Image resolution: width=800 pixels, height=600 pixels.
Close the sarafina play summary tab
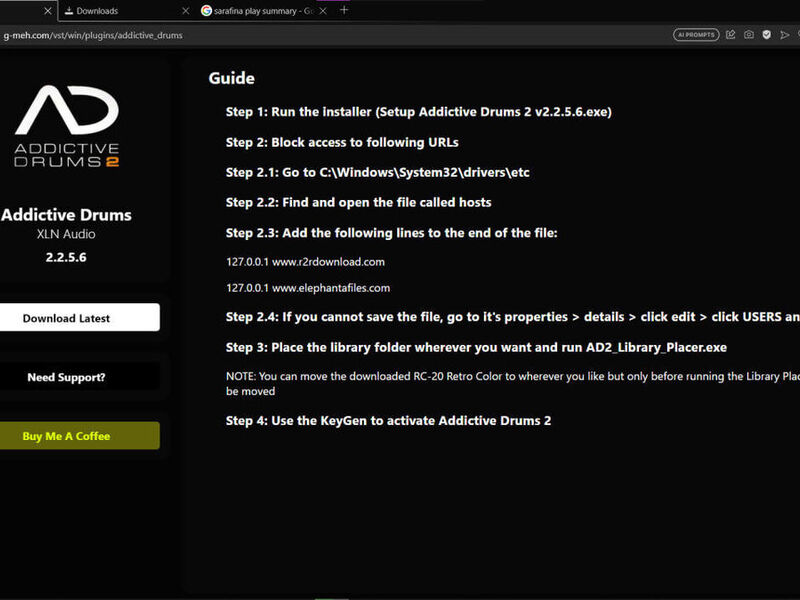324,10
